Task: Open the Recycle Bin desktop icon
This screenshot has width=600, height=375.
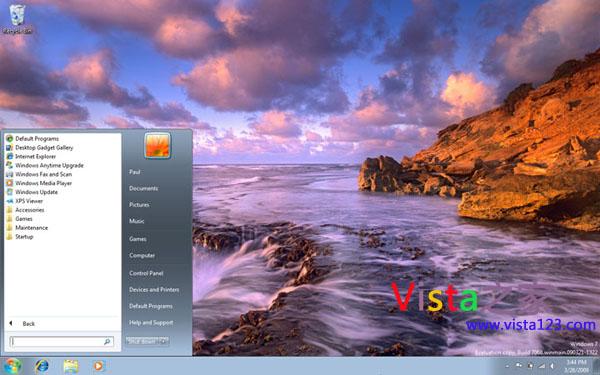Action: point(17,19)
